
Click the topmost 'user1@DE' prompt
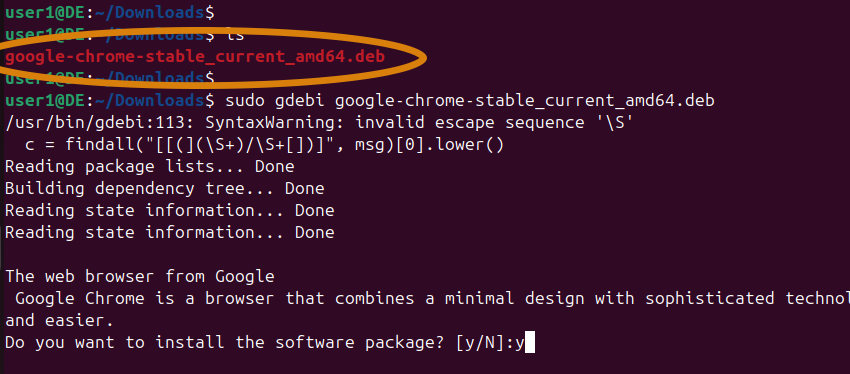point(45,12)
